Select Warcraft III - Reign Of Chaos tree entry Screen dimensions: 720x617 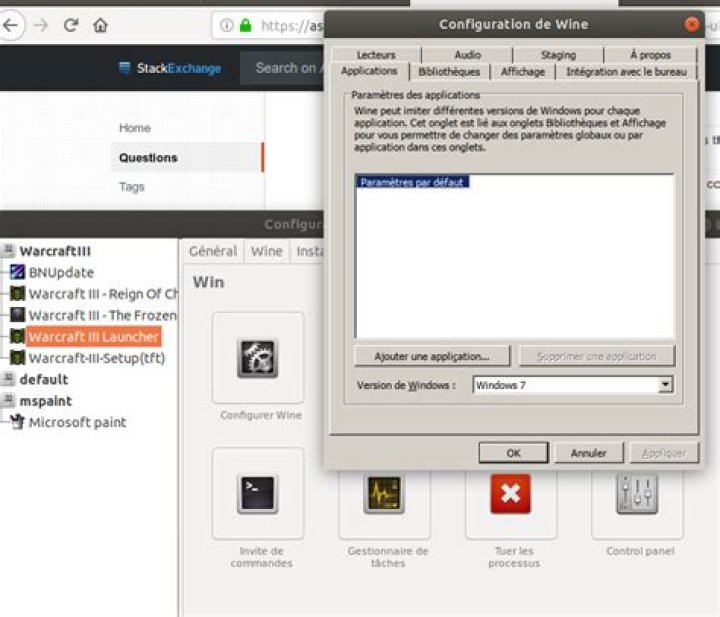tap(103, 294)
